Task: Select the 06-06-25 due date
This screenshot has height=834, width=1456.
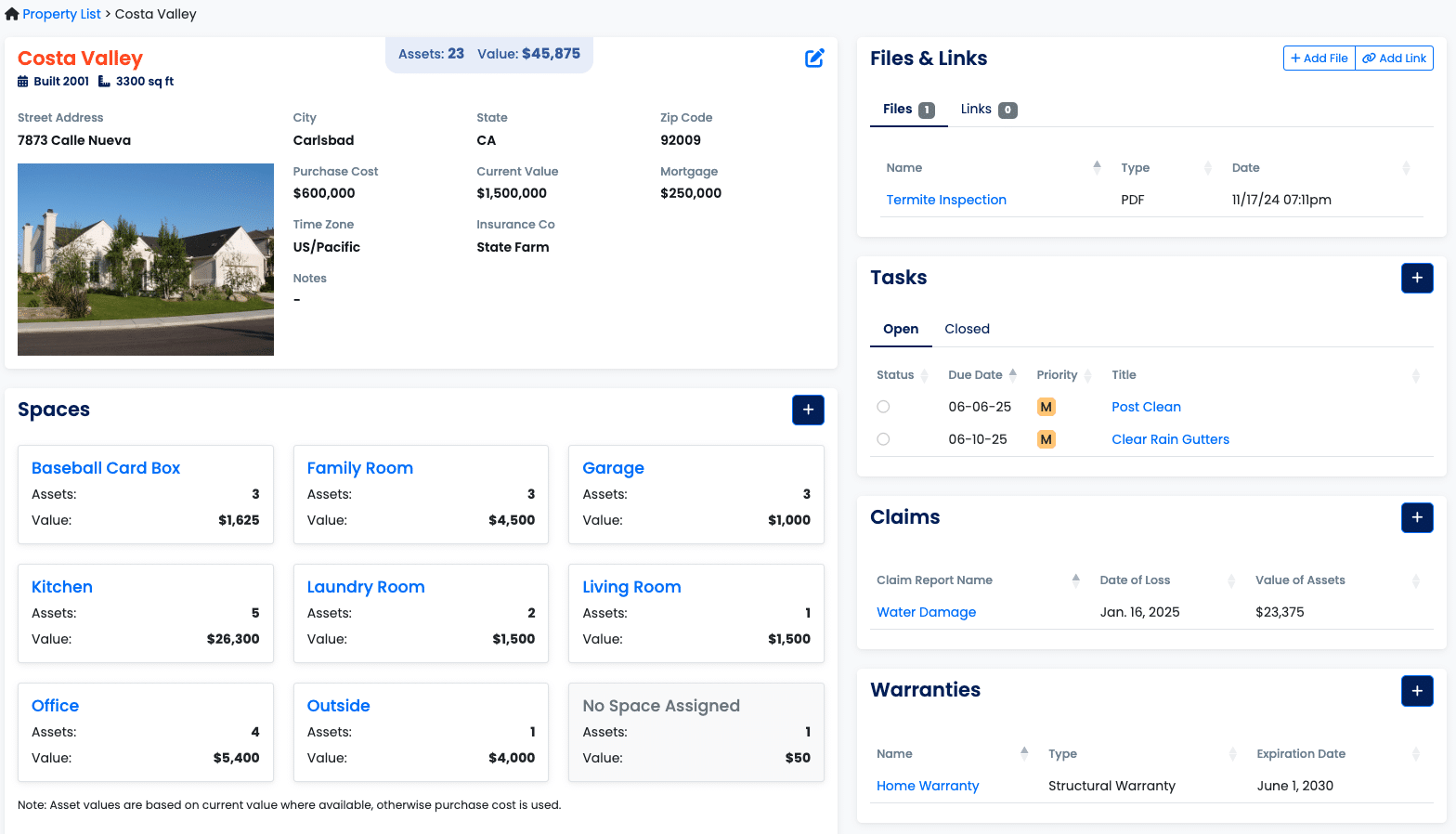Action: (x=980, y=407)
